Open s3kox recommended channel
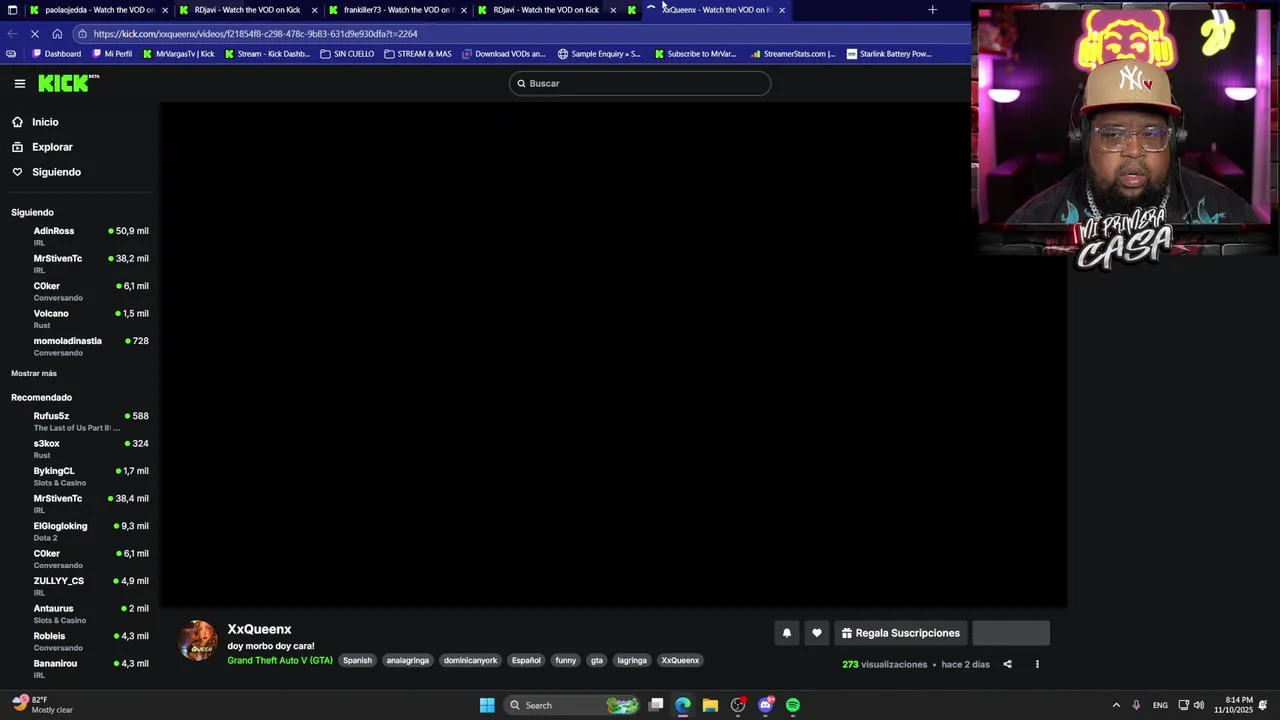1280x720 pixels. 80,449
